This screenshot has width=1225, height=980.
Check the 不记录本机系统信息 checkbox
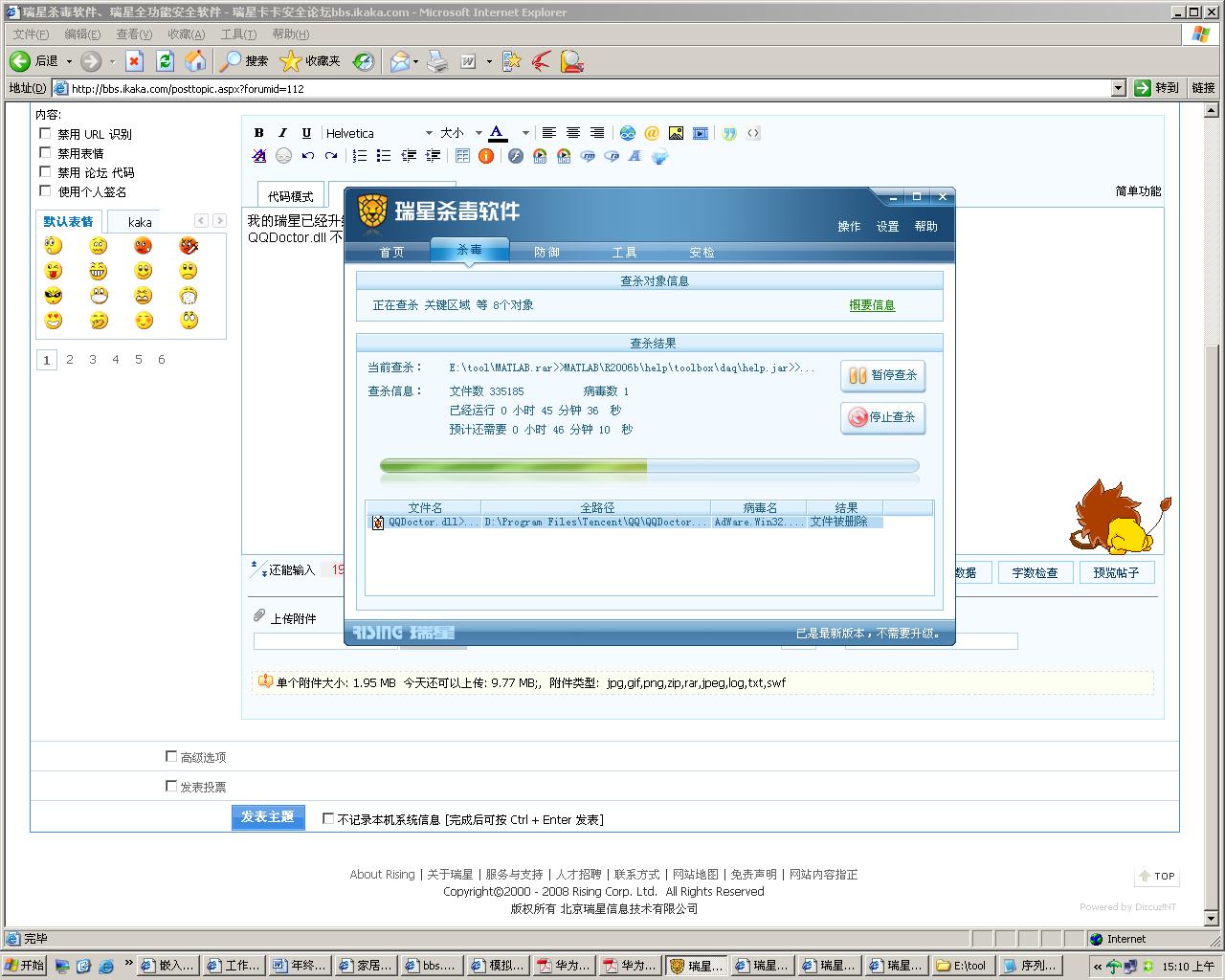point(328,818)
